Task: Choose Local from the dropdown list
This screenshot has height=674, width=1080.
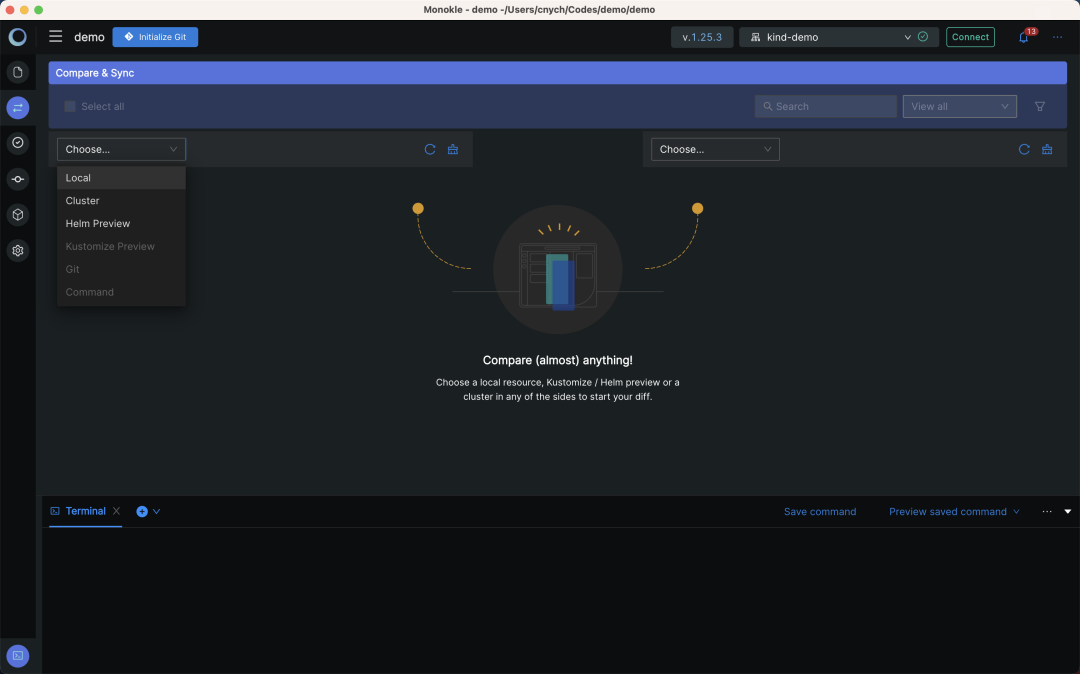Action: [x=121, y=178]
